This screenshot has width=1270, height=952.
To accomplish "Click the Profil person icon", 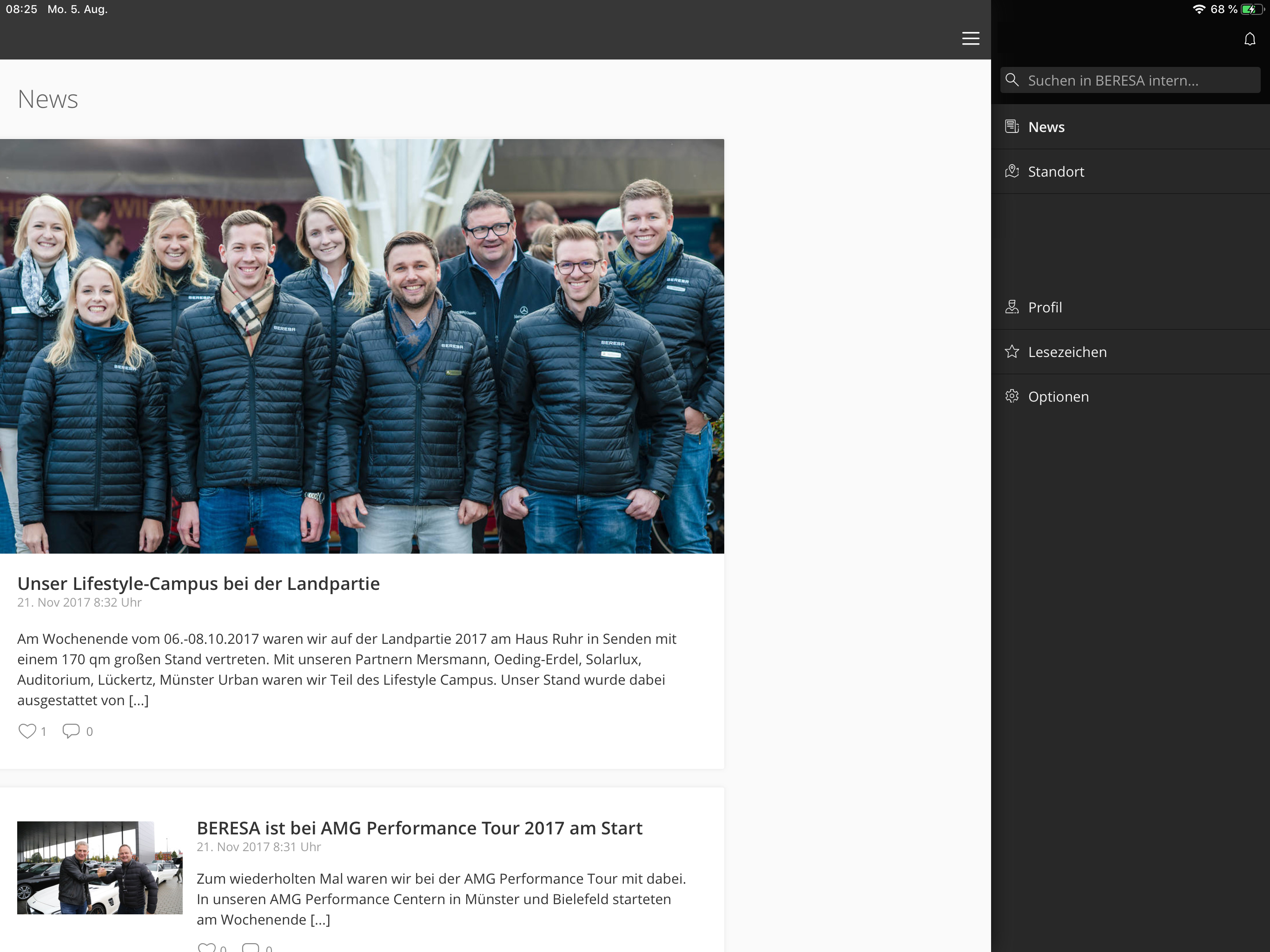I will click(1012, 307).
